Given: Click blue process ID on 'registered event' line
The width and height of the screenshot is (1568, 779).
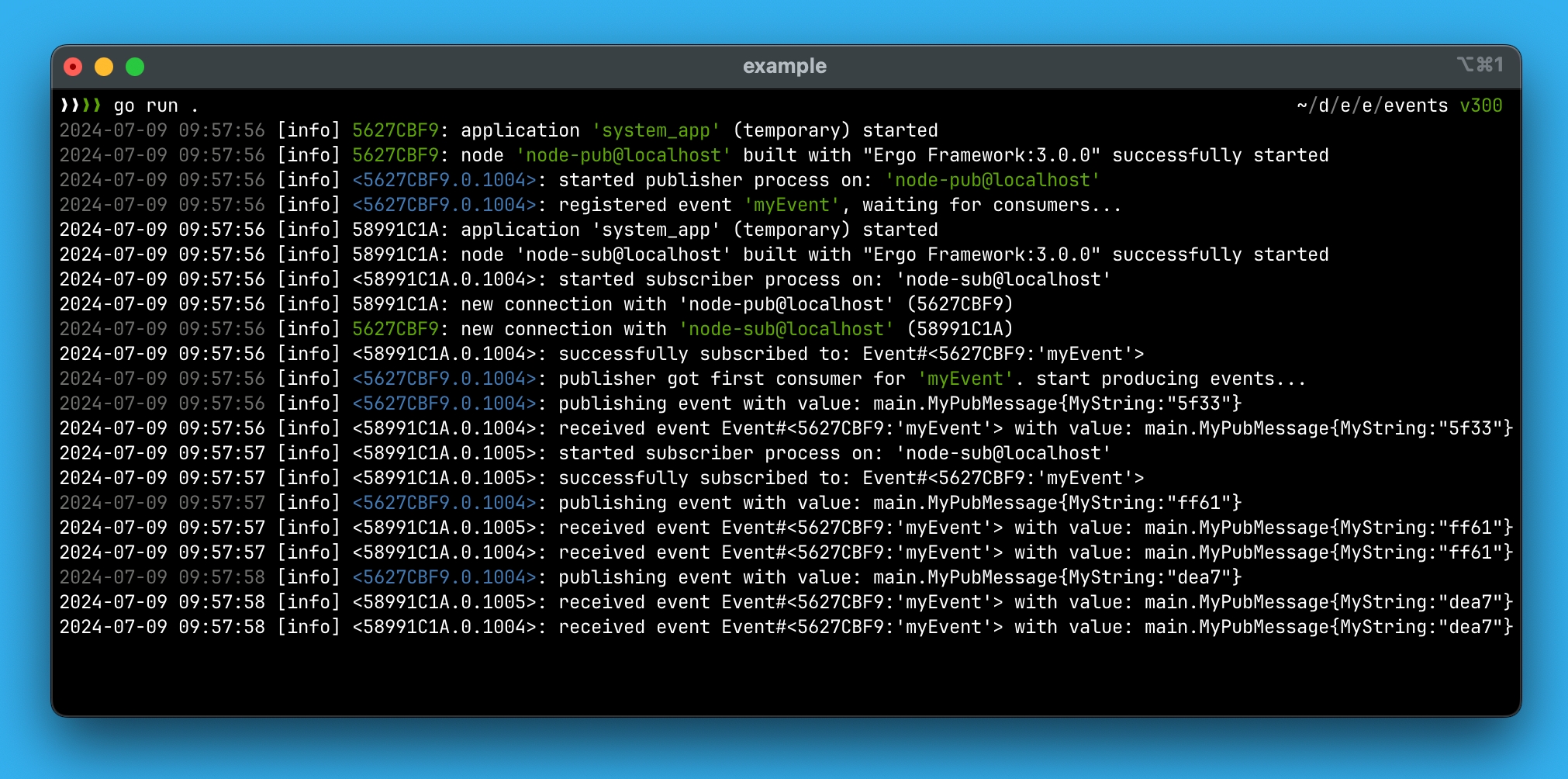Looking at the screenshot, I should (444, 205).
